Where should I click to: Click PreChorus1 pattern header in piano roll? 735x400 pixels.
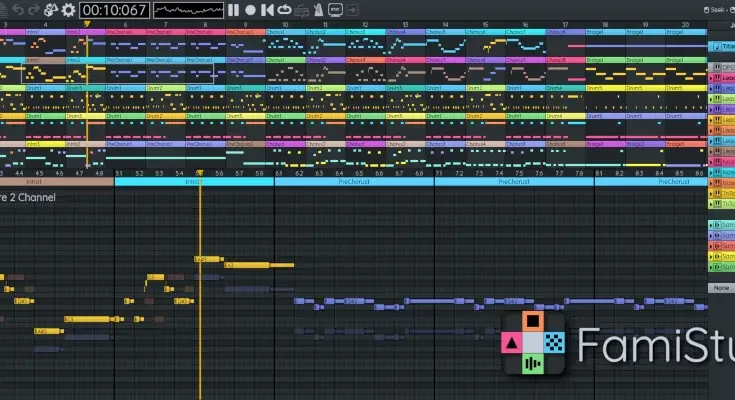click(354, 182)
